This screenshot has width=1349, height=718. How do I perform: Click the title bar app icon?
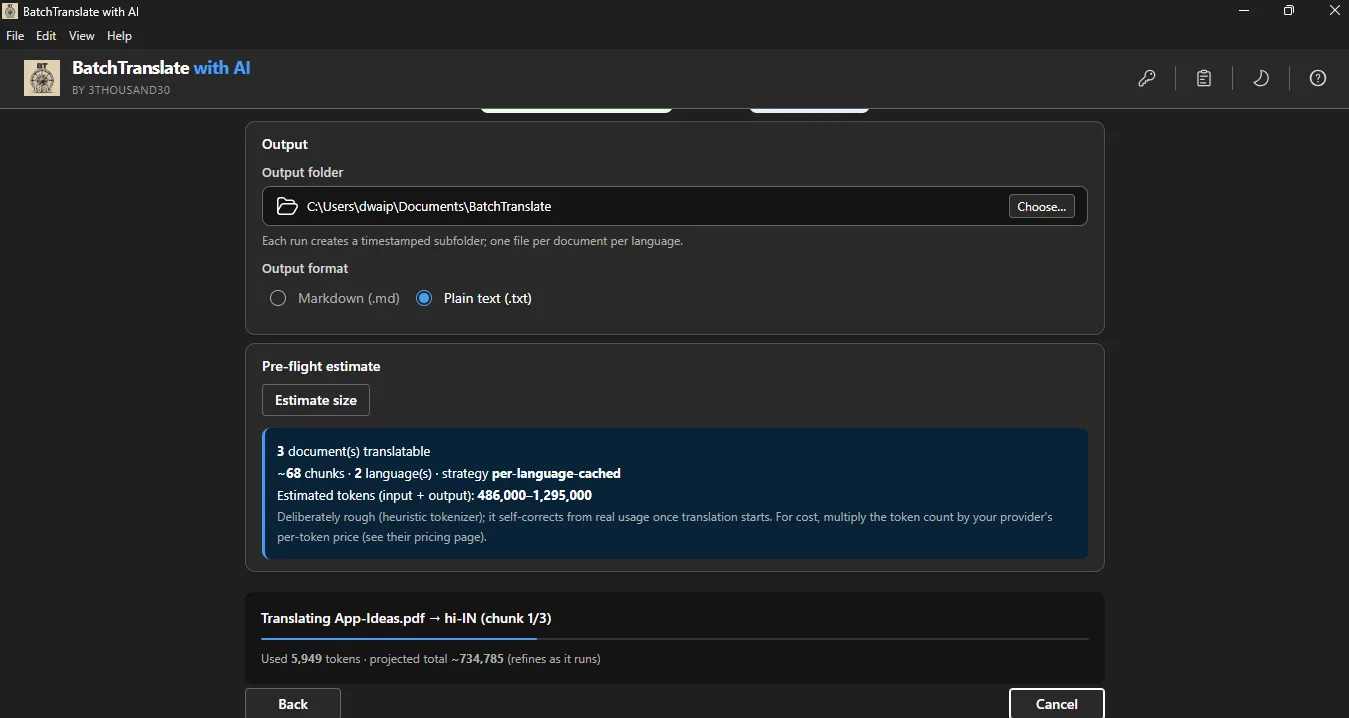tap(10, 11)
